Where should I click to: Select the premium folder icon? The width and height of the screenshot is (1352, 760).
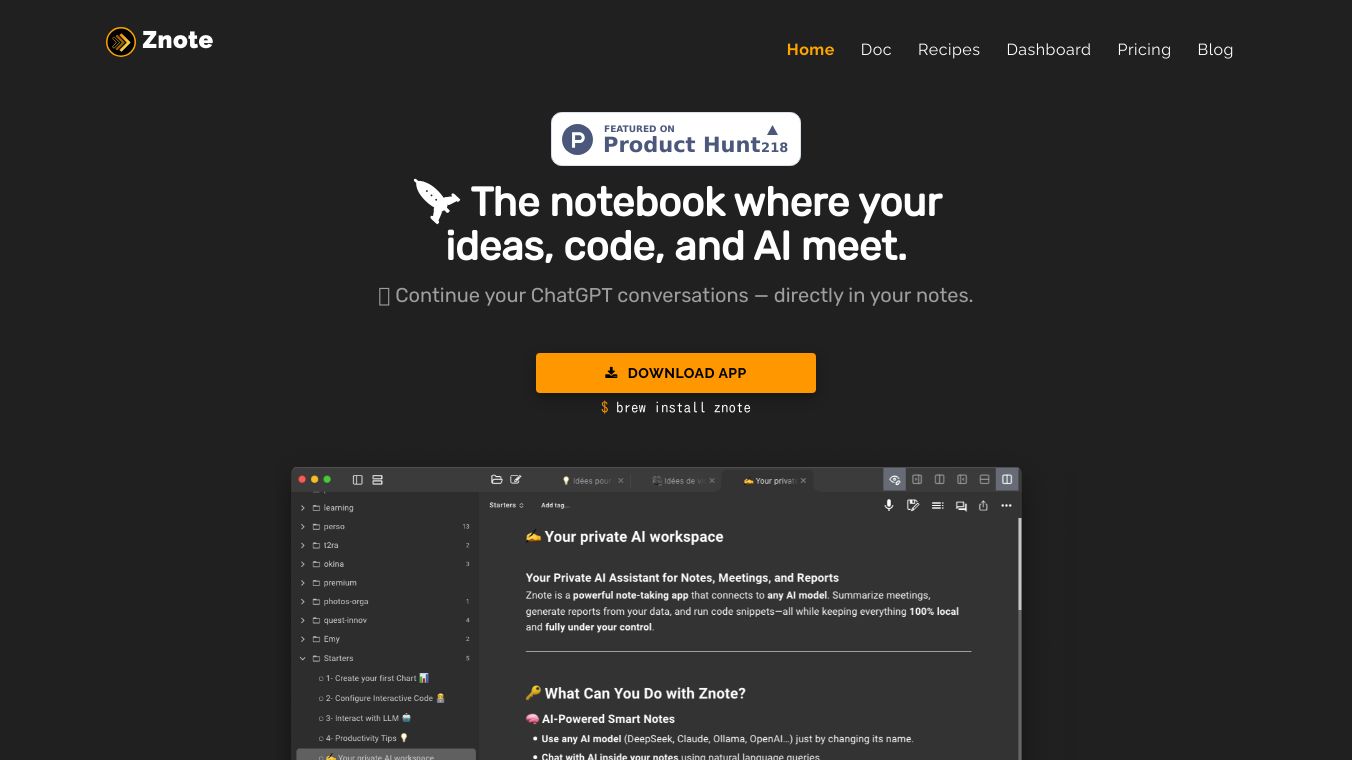tap(316, 583)
